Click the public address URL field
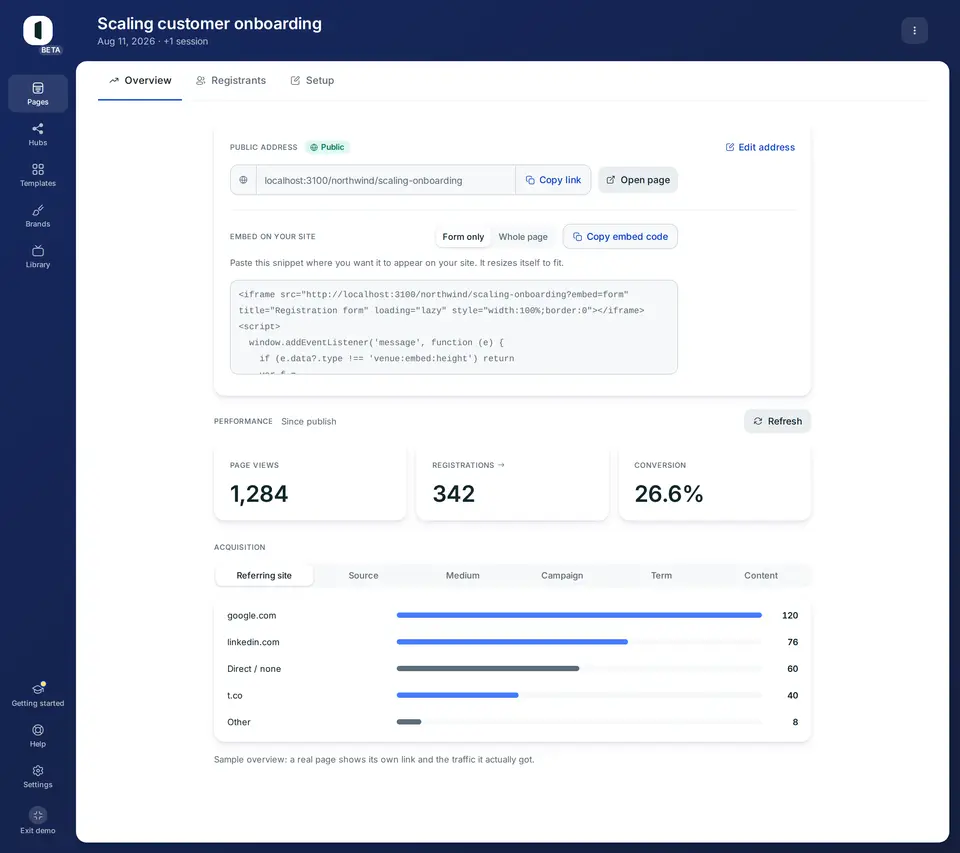960x853 pixels. [x=386, y=180]
